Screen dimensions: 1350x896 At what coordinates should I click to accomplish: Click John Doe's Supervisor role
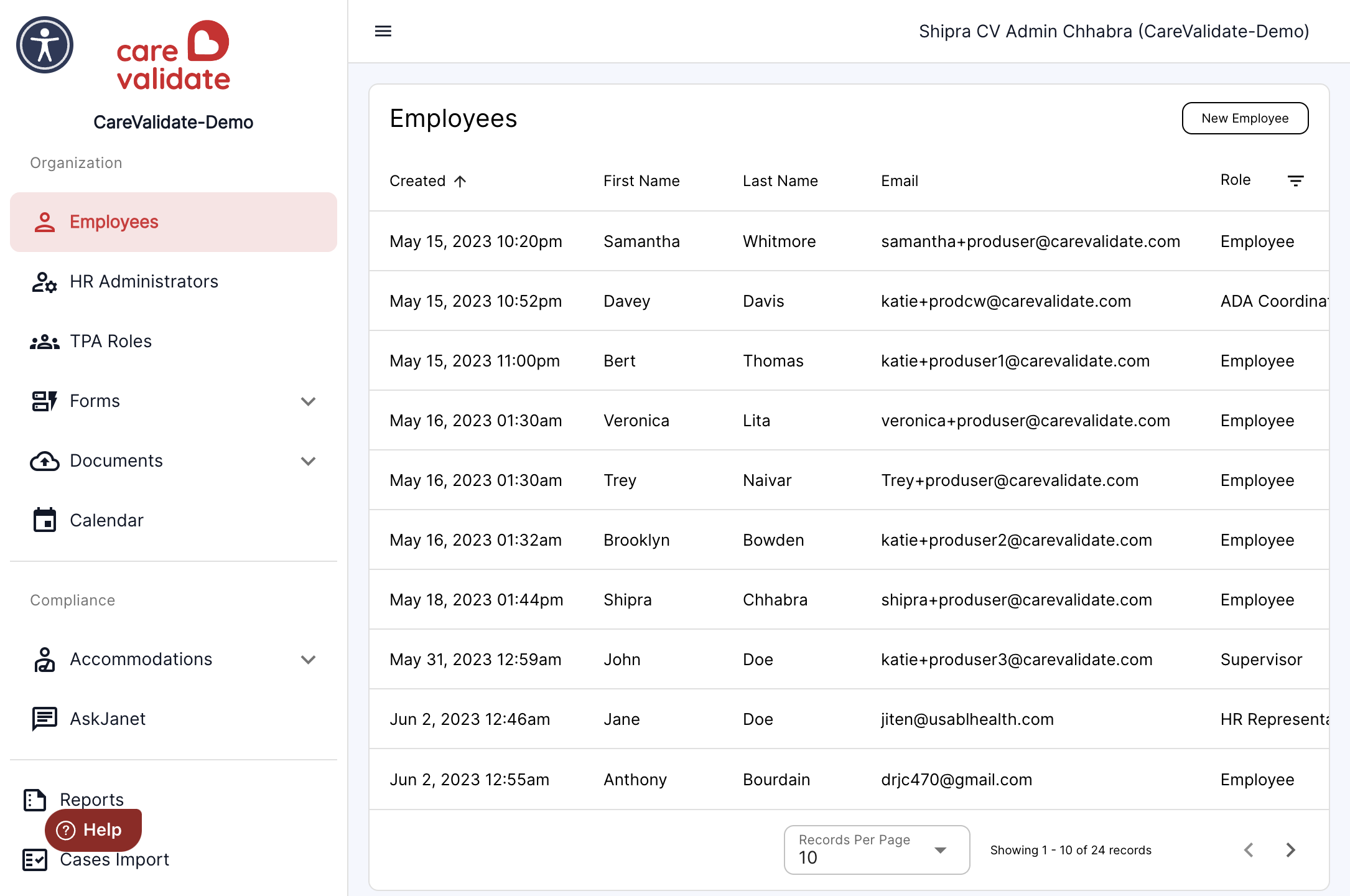pos(1261,660)
